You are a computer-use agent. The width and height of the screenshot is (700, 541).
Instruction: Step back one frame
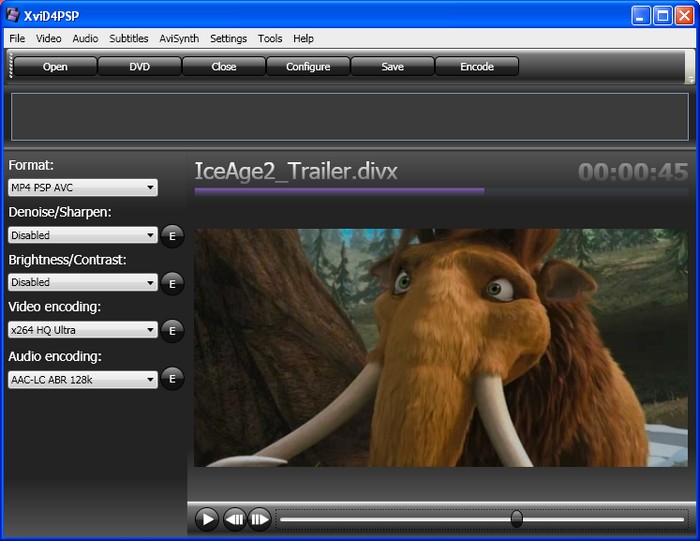pyautogui.click(x=234, y=518)
